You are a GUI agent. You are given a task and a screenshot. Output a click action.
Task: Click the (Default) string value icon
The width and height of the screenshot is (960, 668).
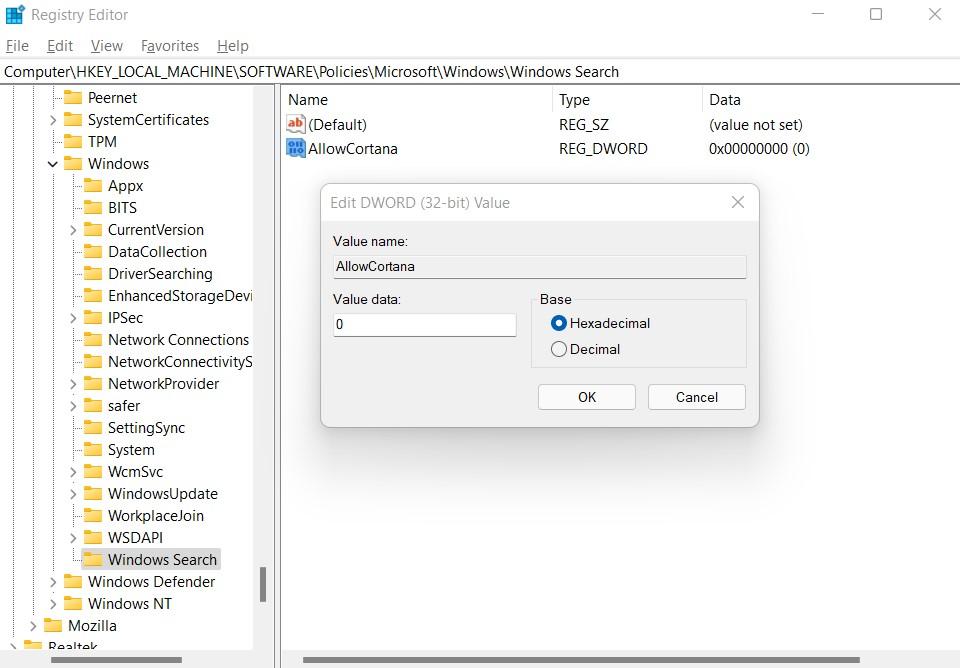pos(296,125)
